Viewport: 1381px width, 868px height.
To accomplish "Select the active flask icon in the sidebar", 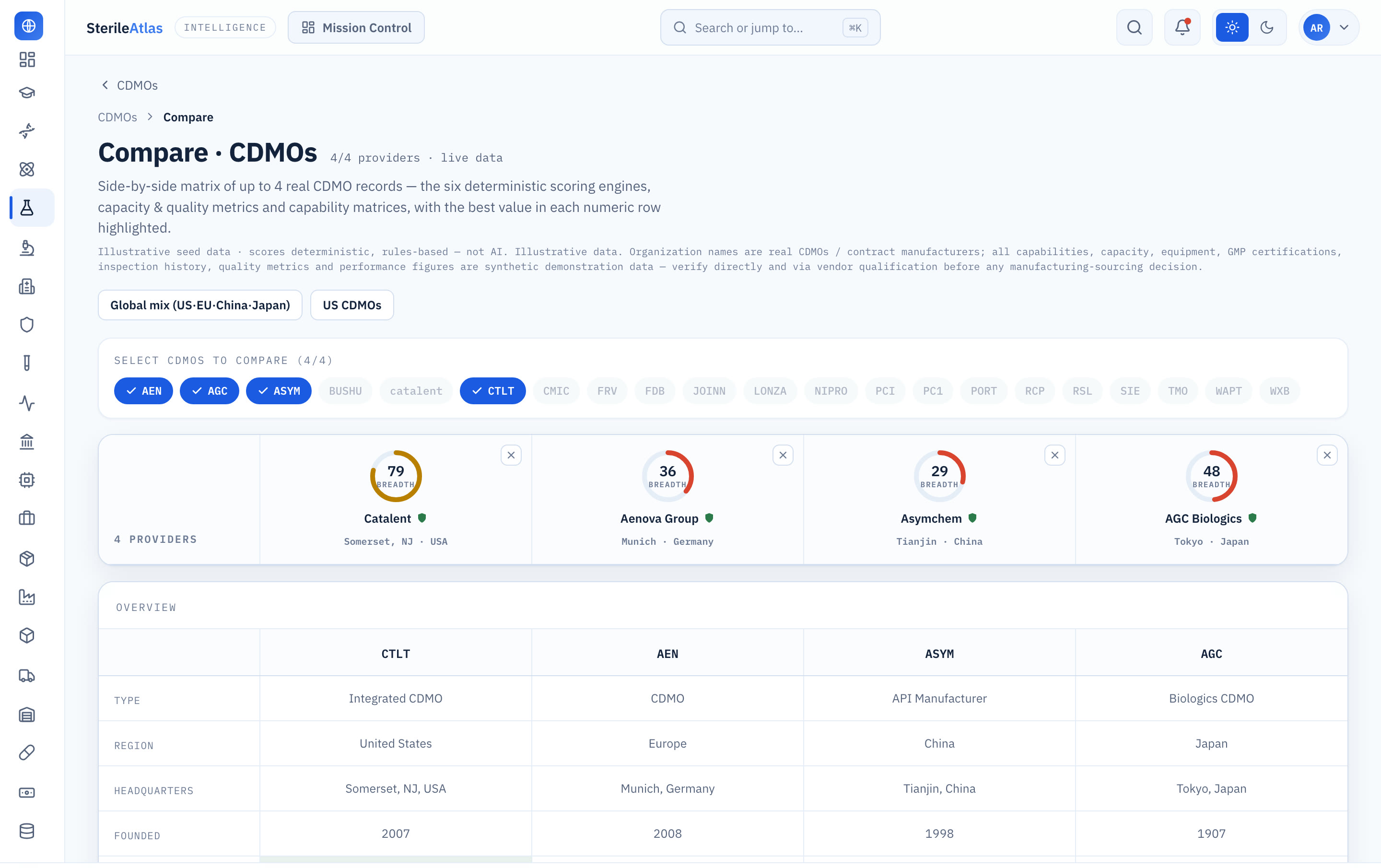I will (27, 207).
